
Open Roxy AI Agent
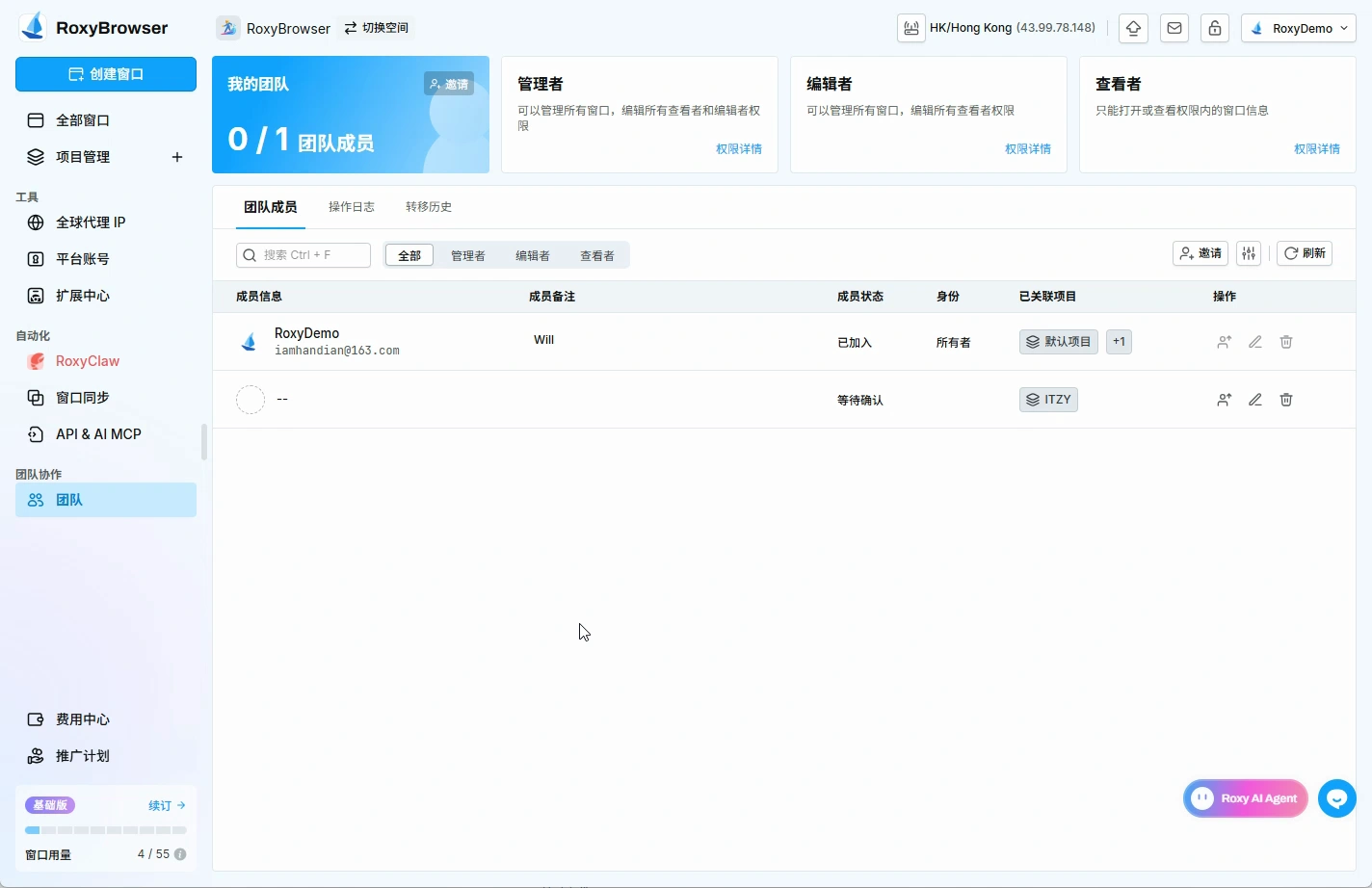[x=1246, y=798]
